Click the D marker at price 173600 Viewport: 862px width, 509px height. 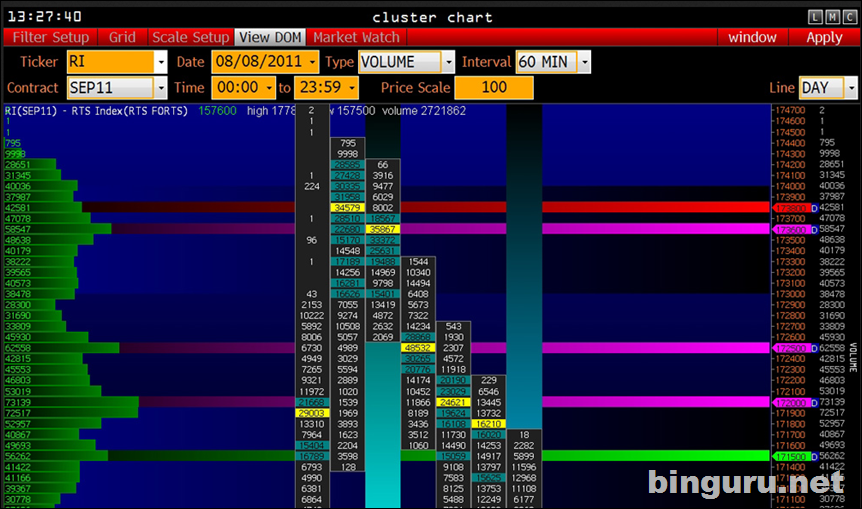815,229
